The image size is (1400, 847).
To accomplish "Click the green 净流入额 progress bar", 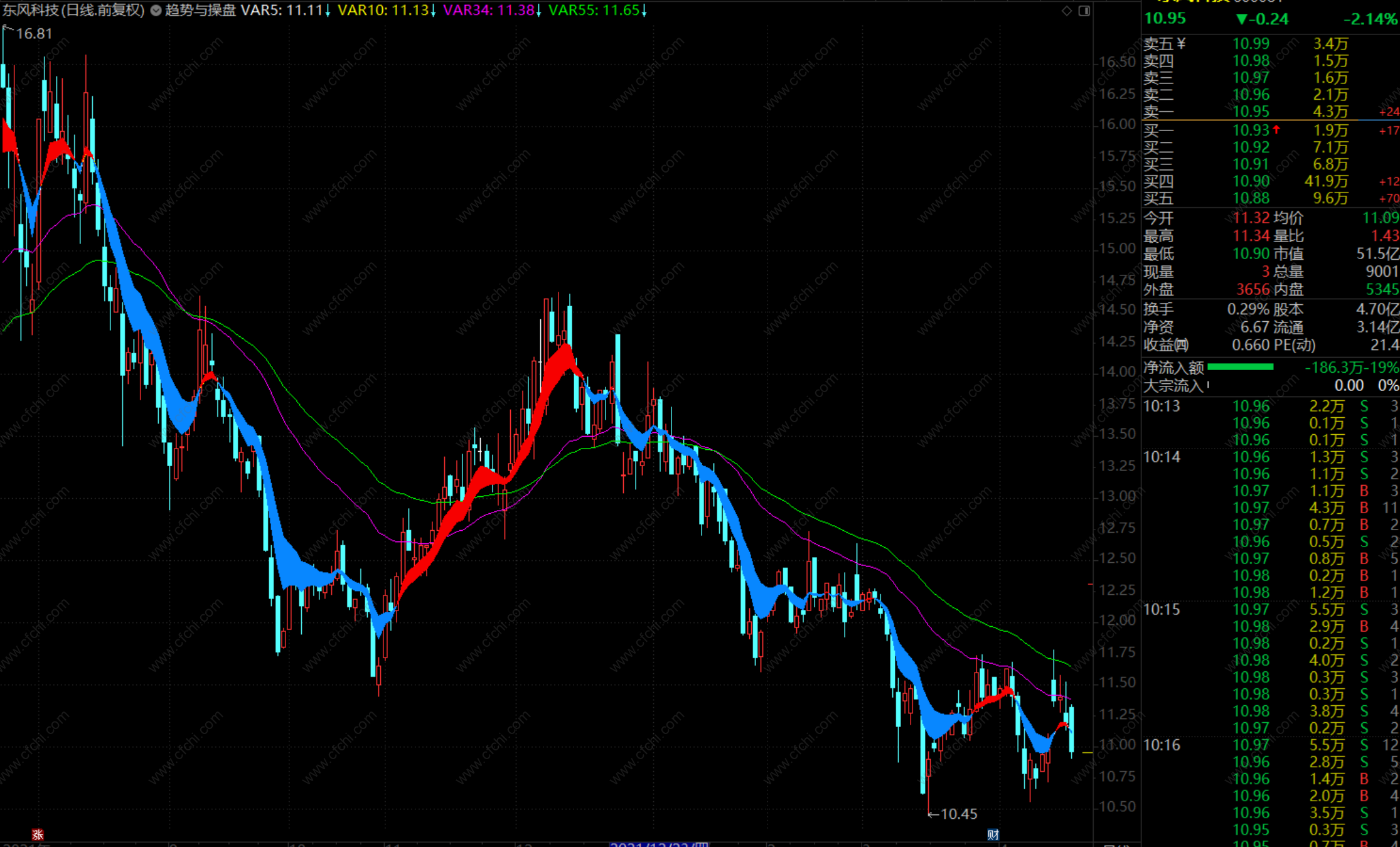I will coord(1240,367).
